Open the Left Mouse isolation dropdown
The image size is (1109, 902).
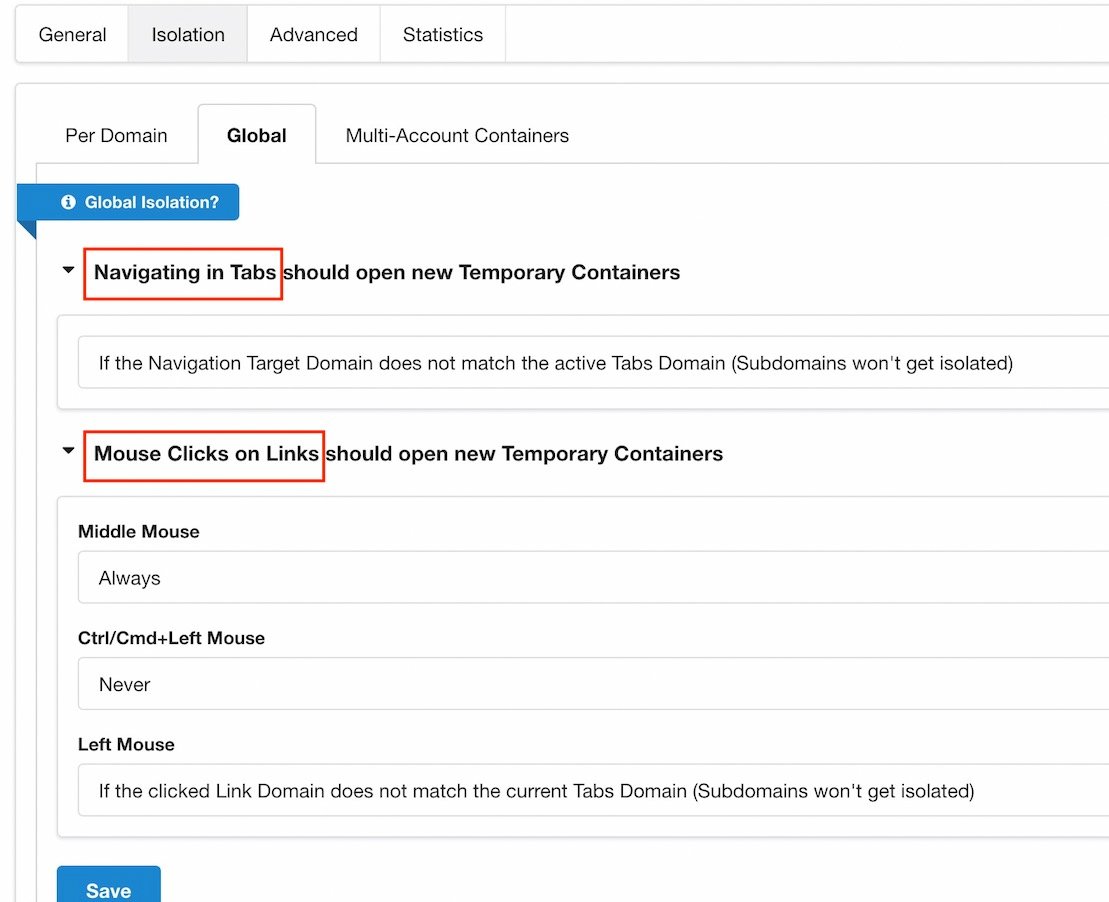(592, 791)
